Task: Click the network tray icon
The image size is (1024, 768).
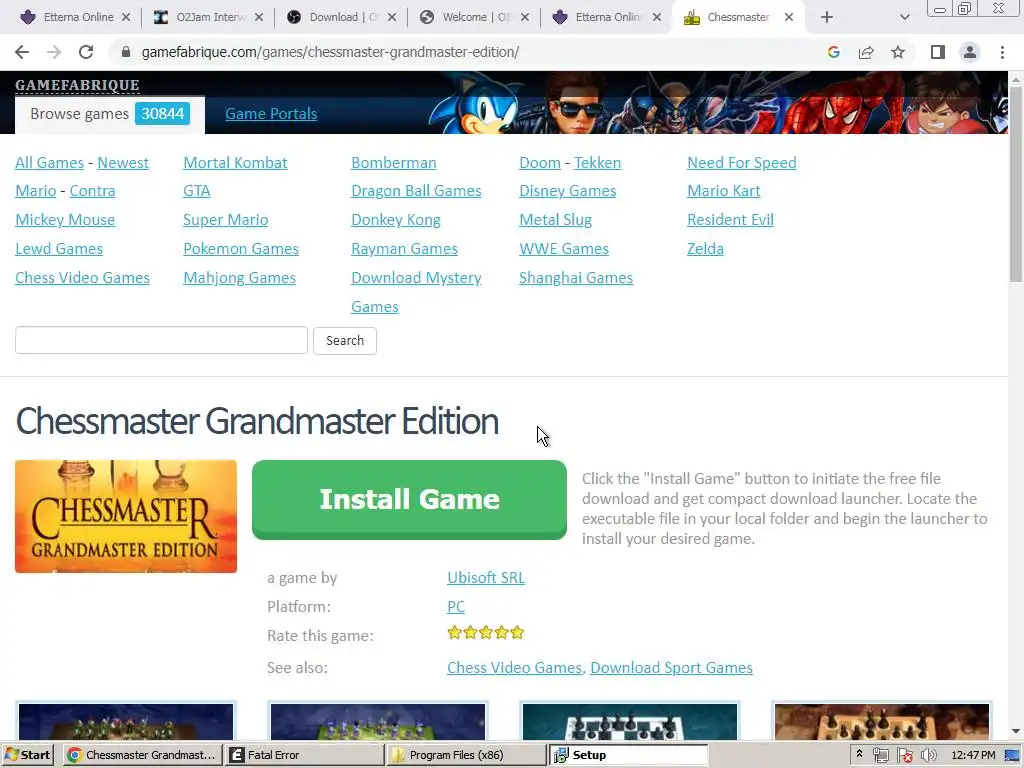Action: pos(880,756)
